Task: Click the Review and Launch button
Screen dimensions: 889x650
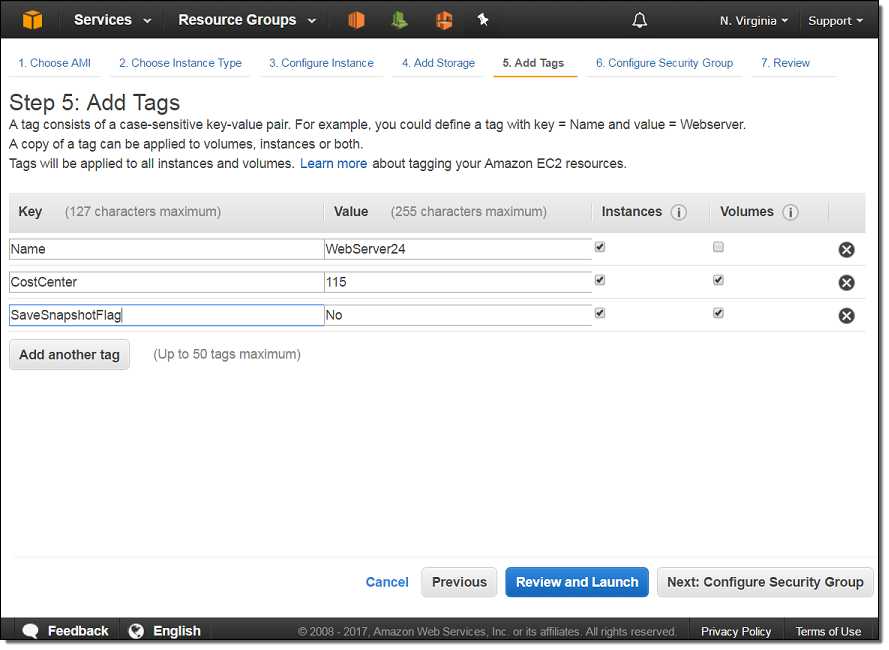Action: [577, 582]
